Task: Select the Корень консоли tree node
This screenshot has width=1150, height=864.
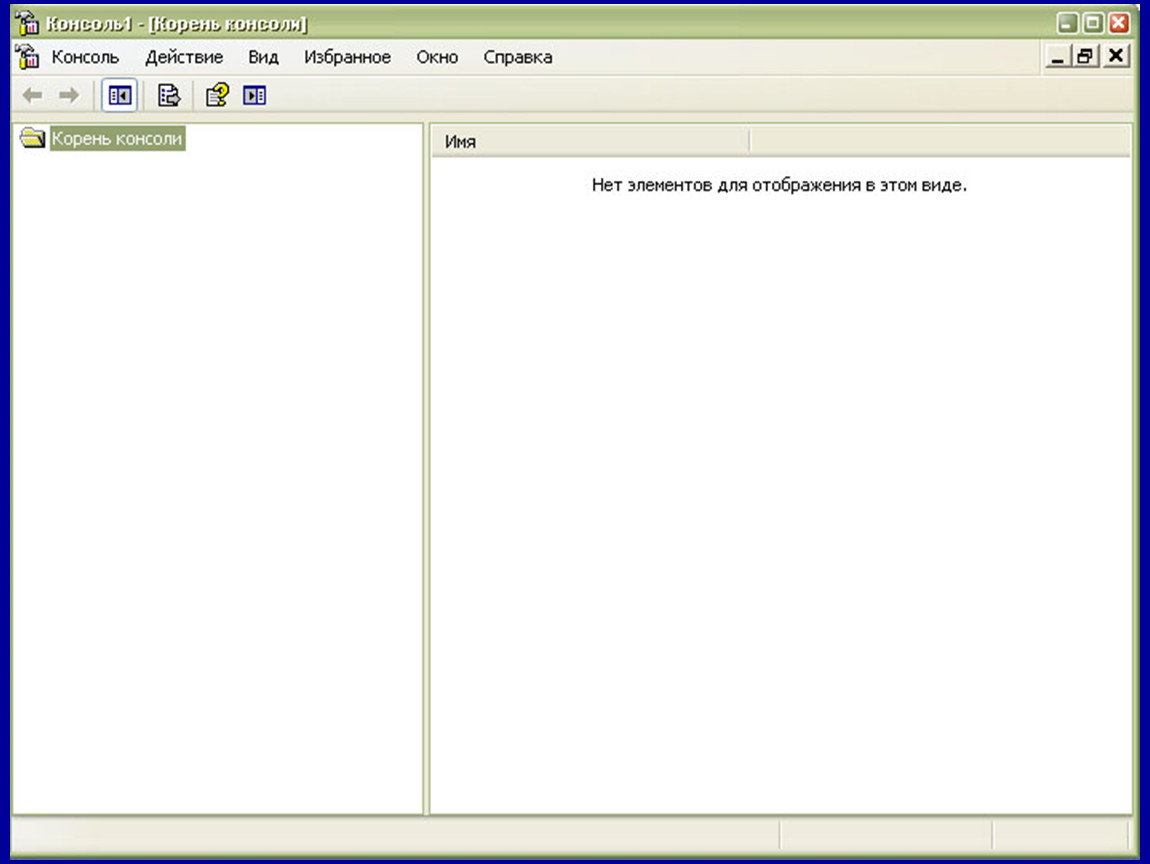Action: (x=117, y=139)
